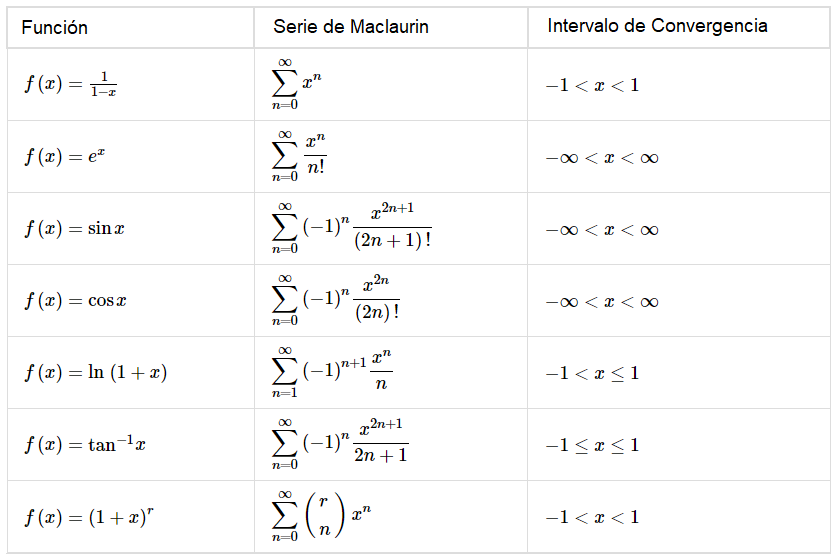The height and width of the screenshot is (556, 834).
Task: Click the series for ln(1+x) starting at n=1
Action: [331, 373]
